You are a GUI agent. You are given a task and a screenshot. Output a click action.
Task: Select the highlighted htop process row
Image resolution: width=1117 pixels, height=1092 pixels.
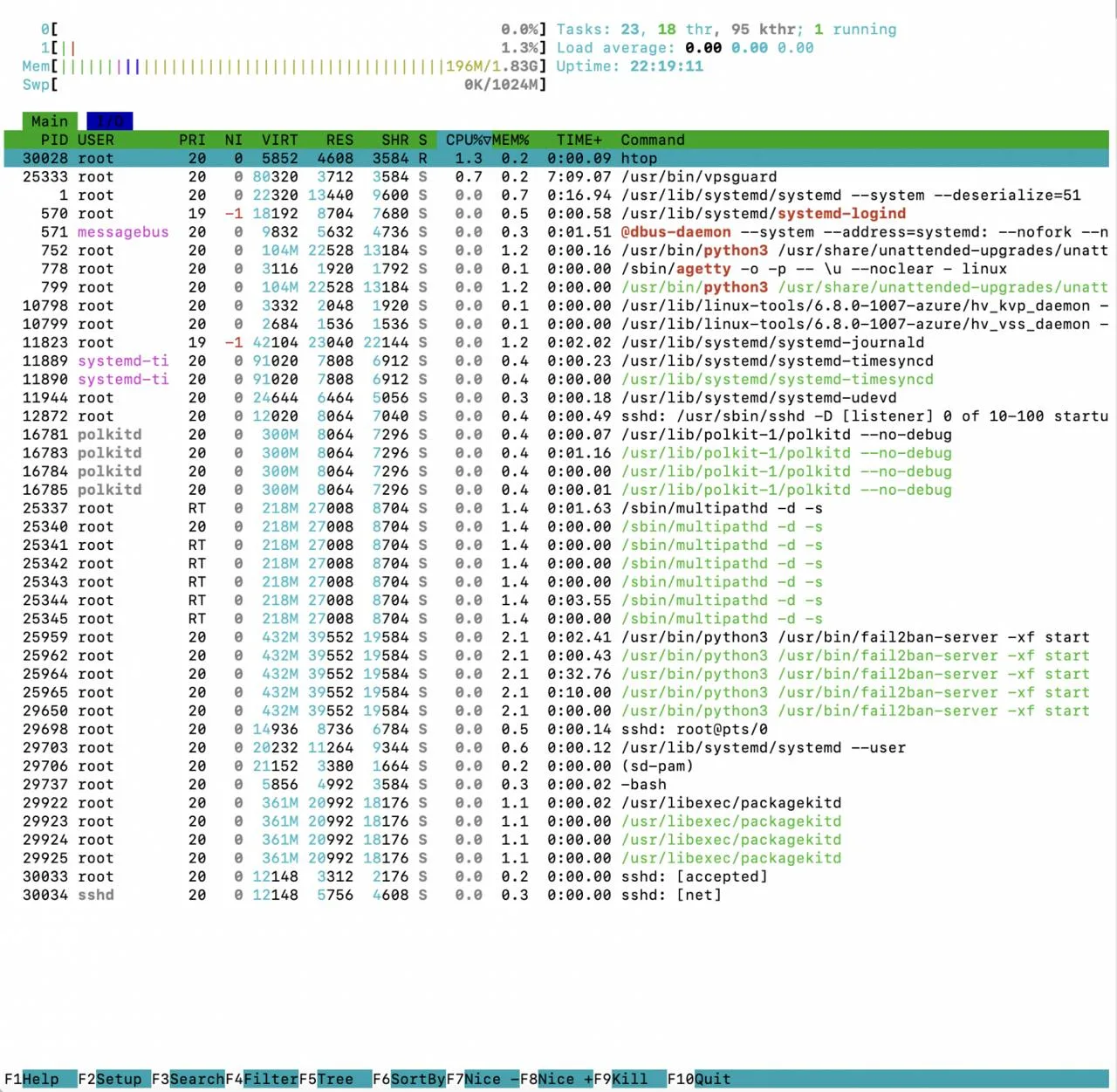557,158
